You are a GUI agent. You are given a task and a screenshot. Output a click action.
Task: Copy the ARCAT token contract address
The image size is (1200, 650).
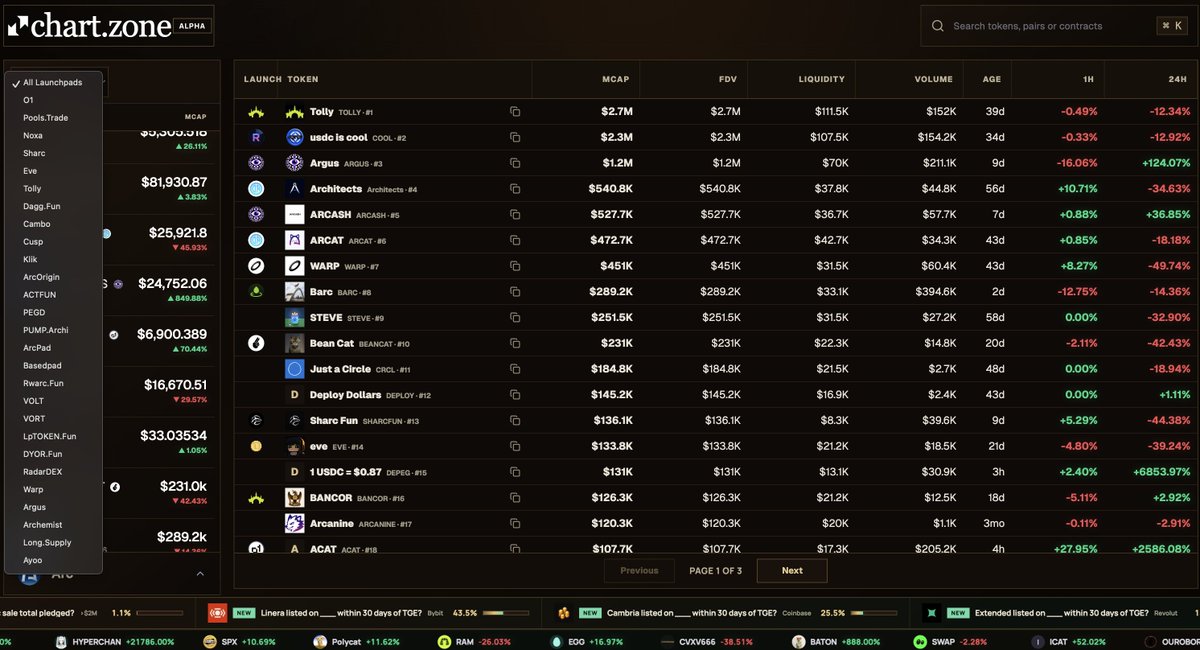515,240
